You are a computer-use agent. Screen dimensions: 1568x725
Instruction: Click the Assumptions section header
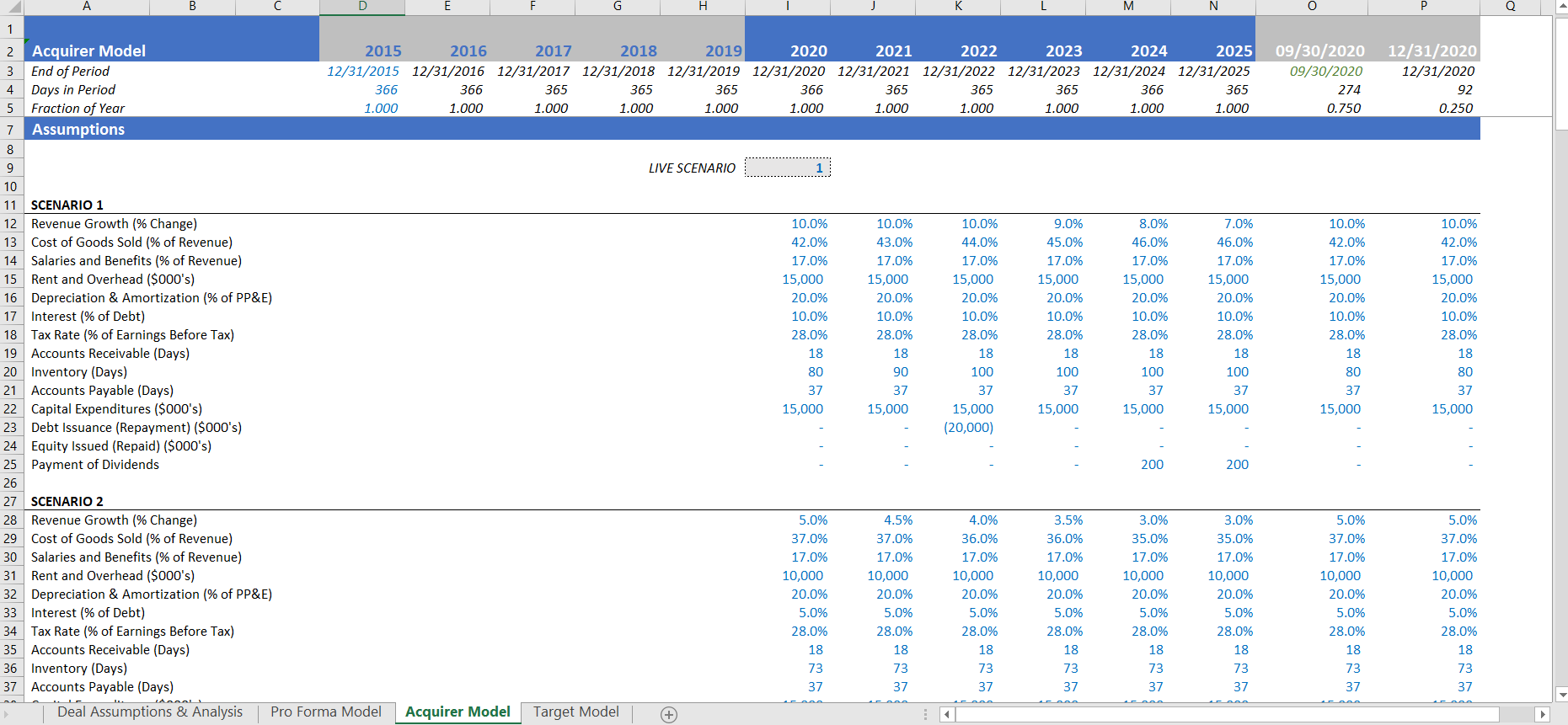click(x=78, y=130)
